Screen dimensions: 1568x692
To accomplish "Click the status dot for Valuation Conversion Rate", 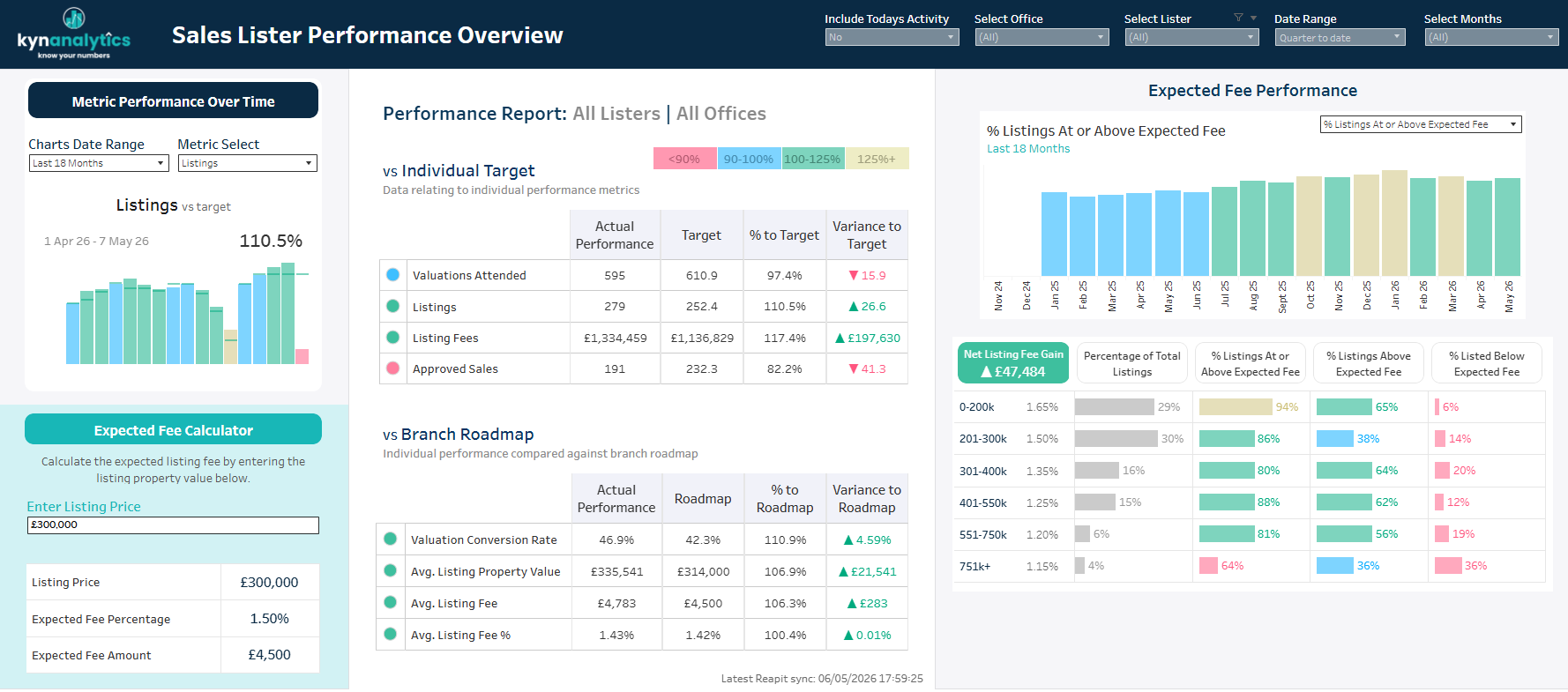I will (390, 539).
